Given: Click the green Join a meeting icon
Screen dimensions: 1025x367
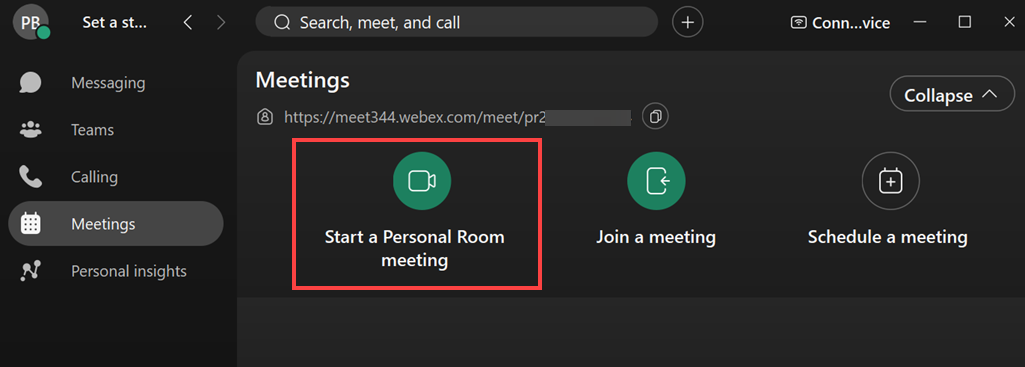Looking at the screenshot, I should coord(656,181).
